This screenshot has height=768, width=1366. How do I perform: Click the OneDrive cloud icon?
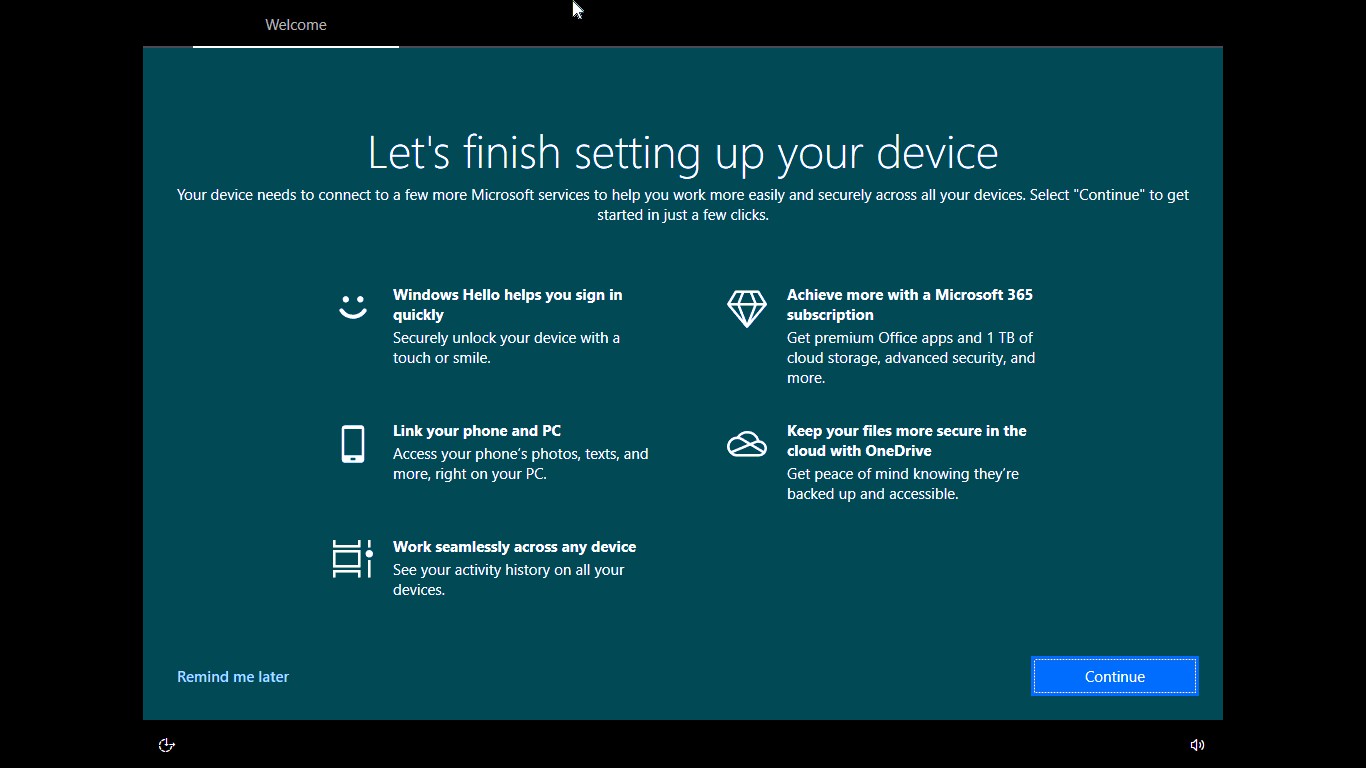(746, 443)
